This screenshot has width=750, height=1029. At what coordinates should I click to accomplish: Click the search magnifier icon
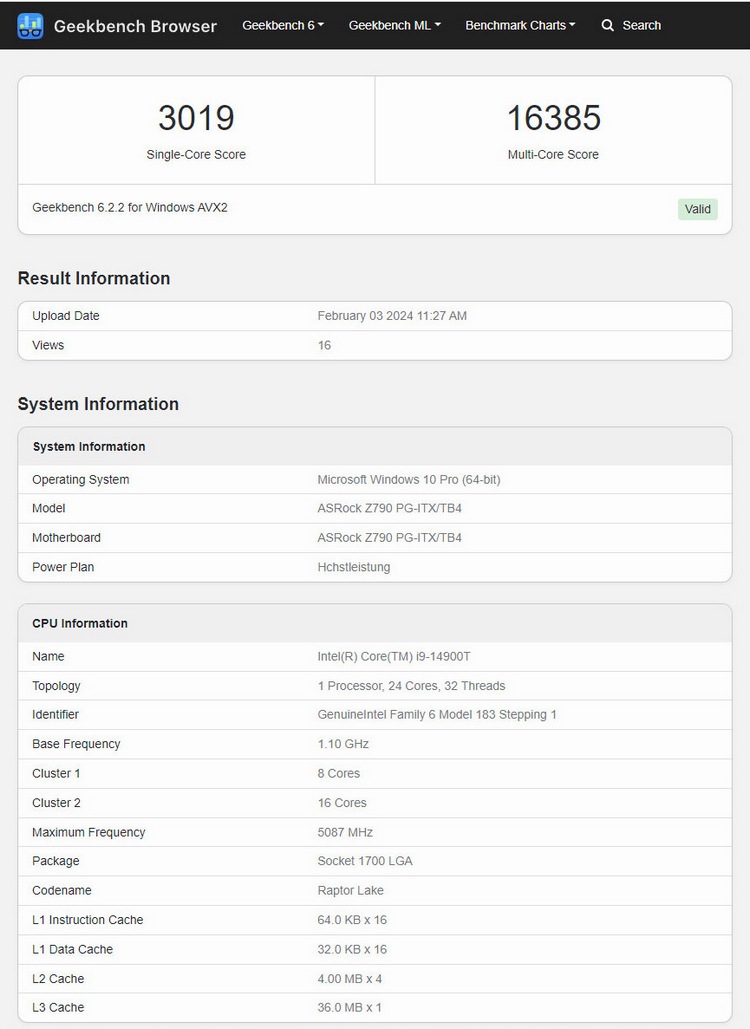point(608,26)
